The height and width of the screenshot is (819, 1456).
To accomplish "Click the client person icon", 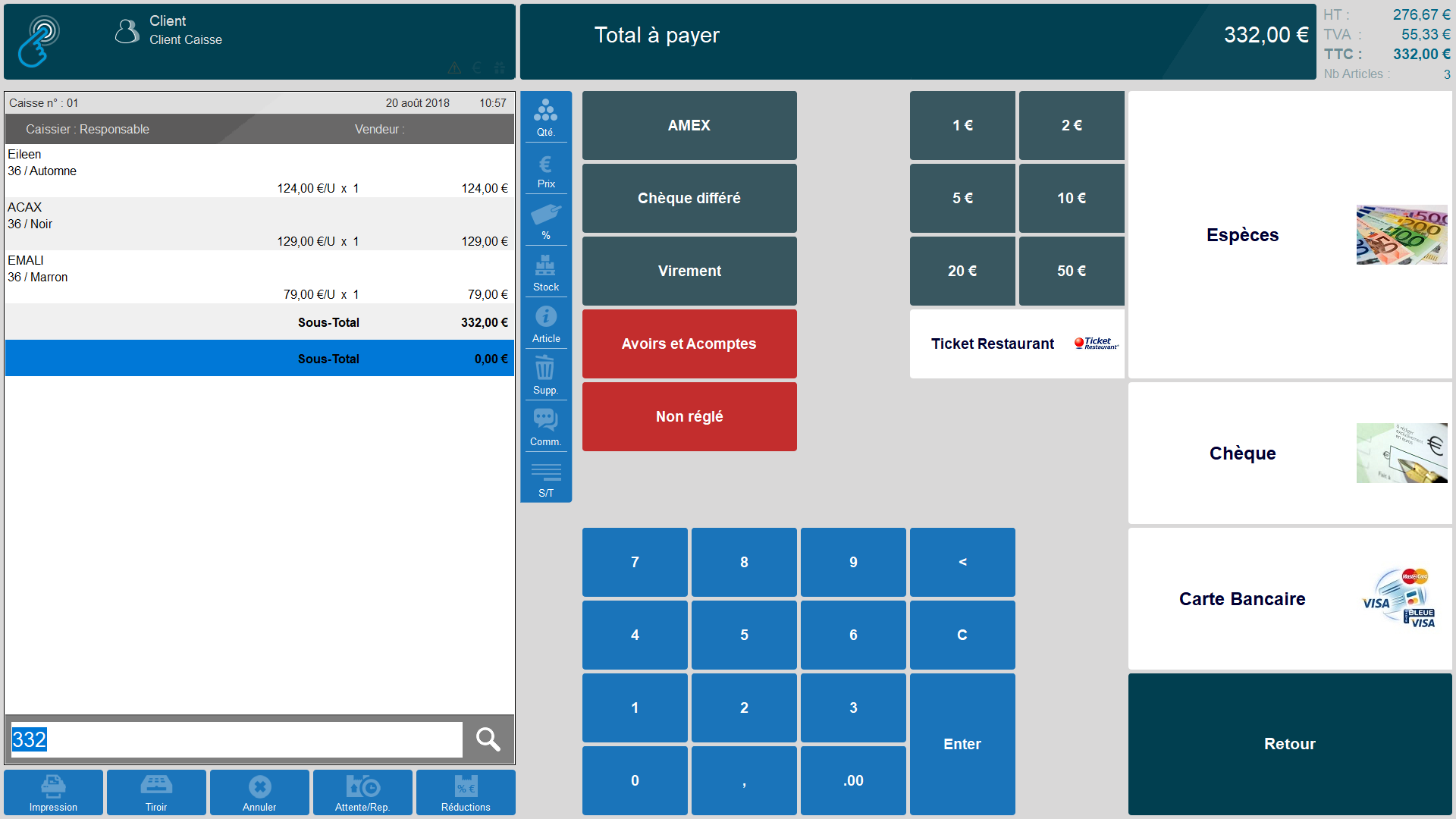I will coord(127,31).
